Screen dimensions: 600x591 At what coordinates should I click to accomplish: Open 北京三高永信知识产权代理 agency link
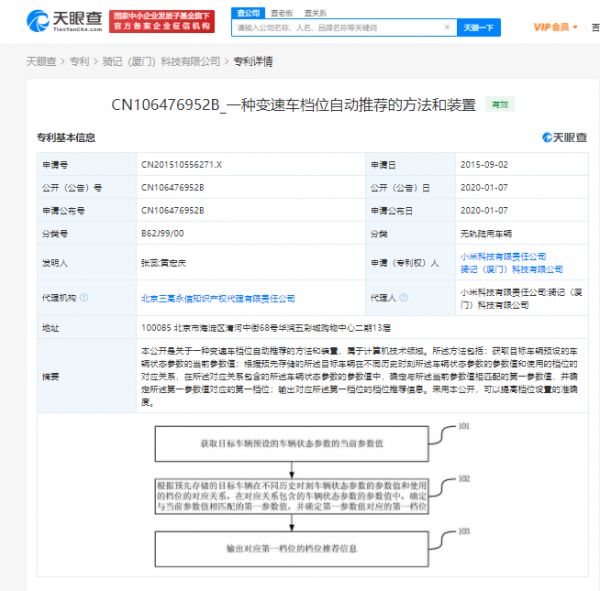(218, 298)
